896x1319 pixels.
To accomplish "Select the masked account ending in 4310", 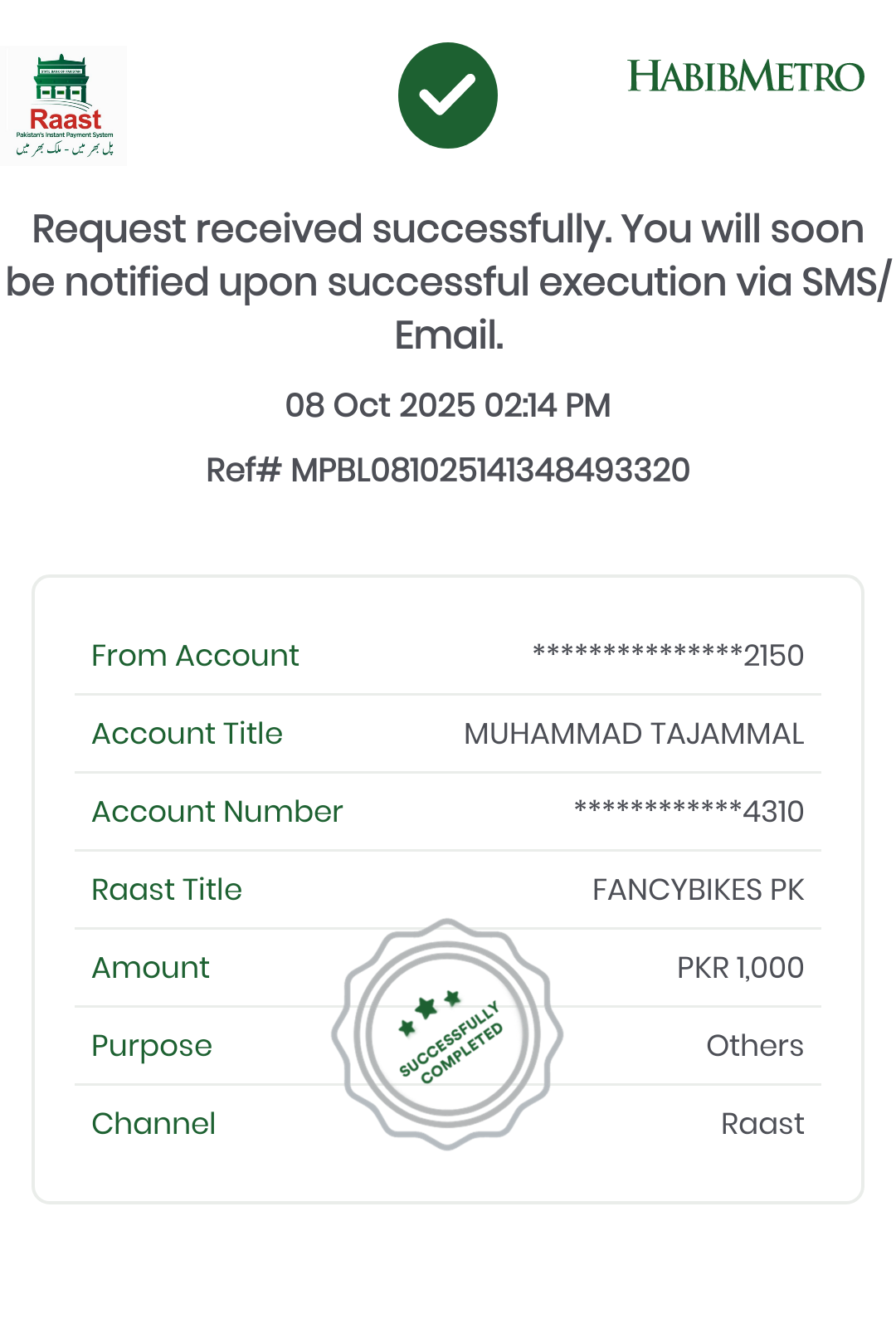I will pyautogui.click(x=689, y=812).
